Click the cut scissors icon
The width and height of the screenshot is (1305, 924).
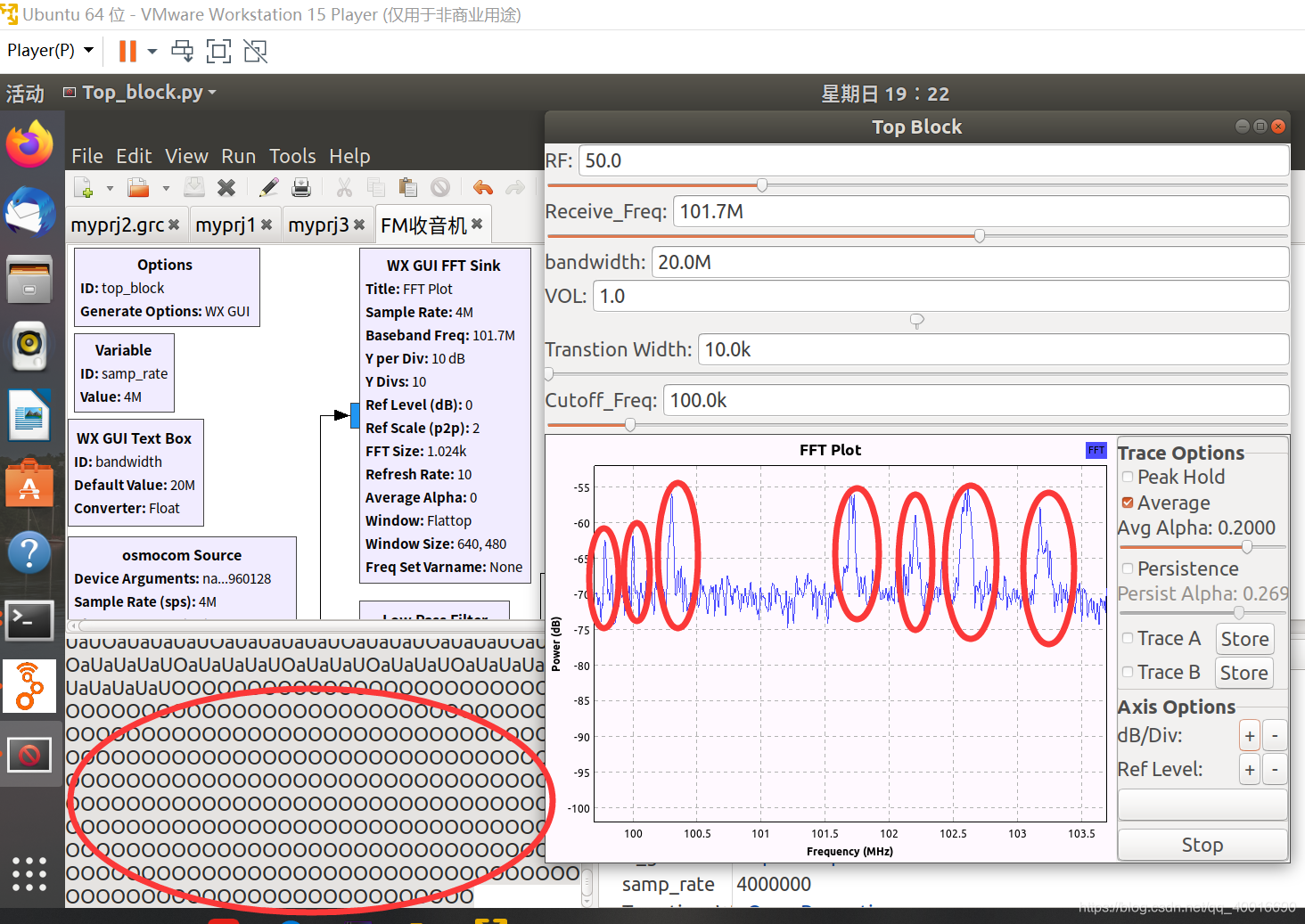tap(344, 188)
